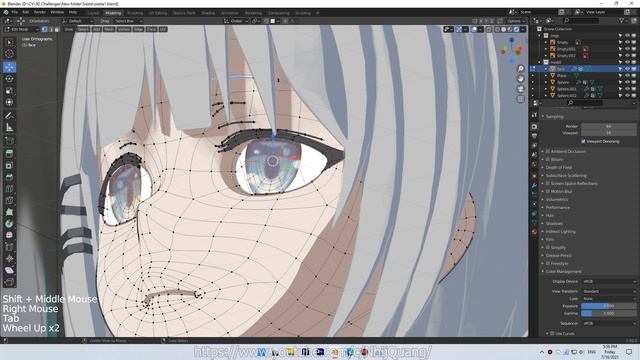Image resolution: width=640 pixels, height=360 pixels.
Task: Select the Poly Build tool
Action: (x=9, y=212)
